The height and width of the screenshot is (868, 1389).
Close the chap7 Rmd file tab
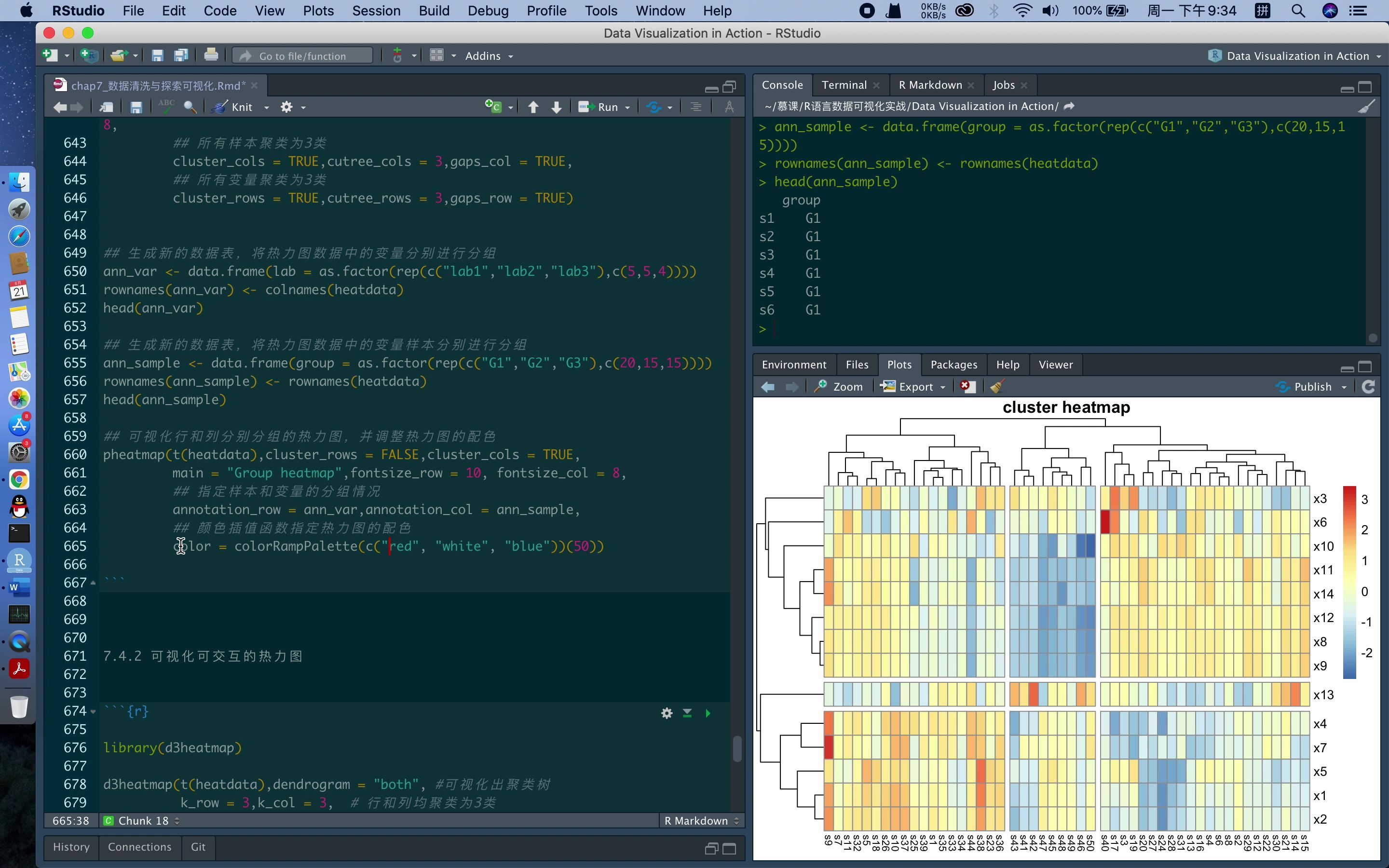pyautogui.click(x=254, y=85)
